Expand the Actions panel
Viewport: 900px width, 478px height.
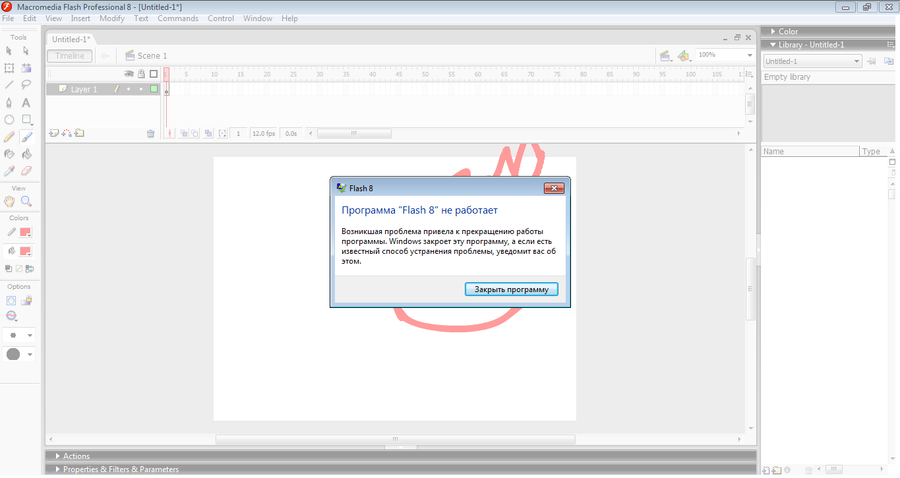tap(57, 456)
